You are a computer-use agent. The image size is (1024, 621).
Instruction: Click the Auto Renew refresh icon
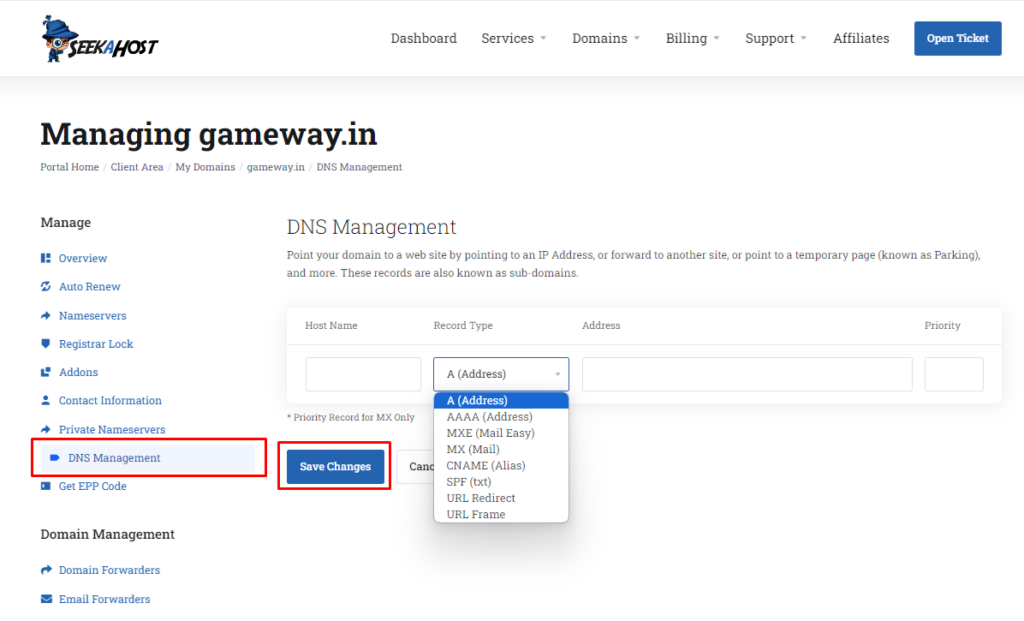pyautogui.click(x=46, y=286)
